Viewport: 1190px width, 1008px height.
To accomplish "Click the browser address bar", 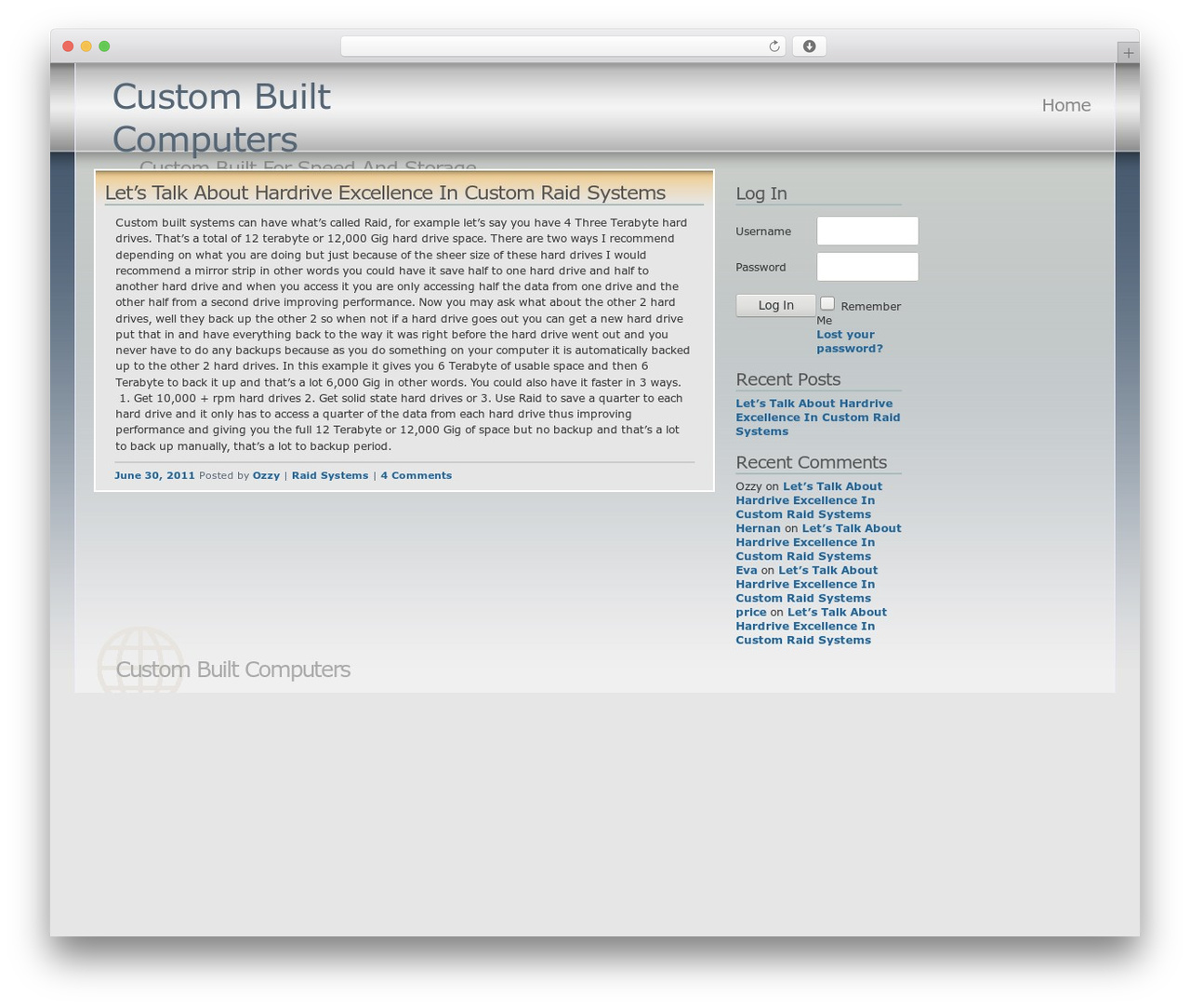I will click(562, 46).
